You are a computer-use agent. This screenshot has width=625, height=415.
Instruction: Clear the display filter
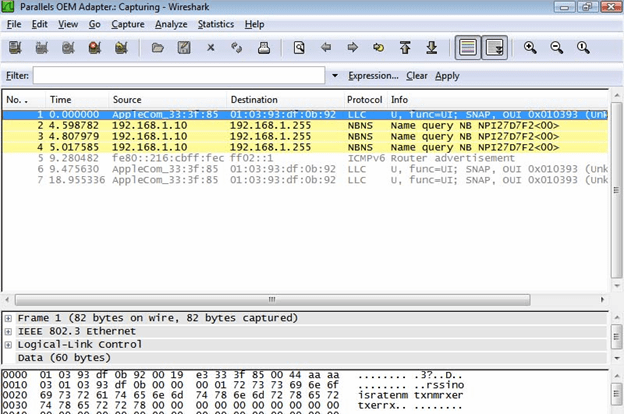(417, 76)
